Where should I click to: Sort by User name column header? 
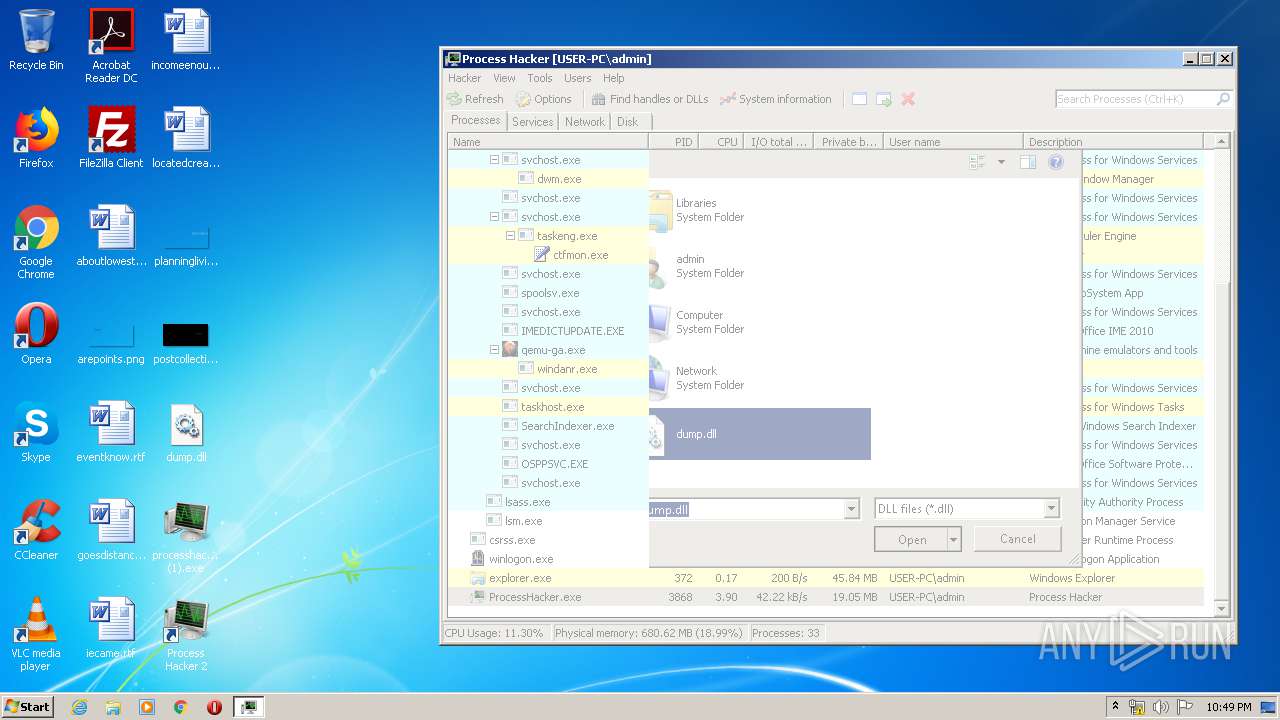[953, 142]
